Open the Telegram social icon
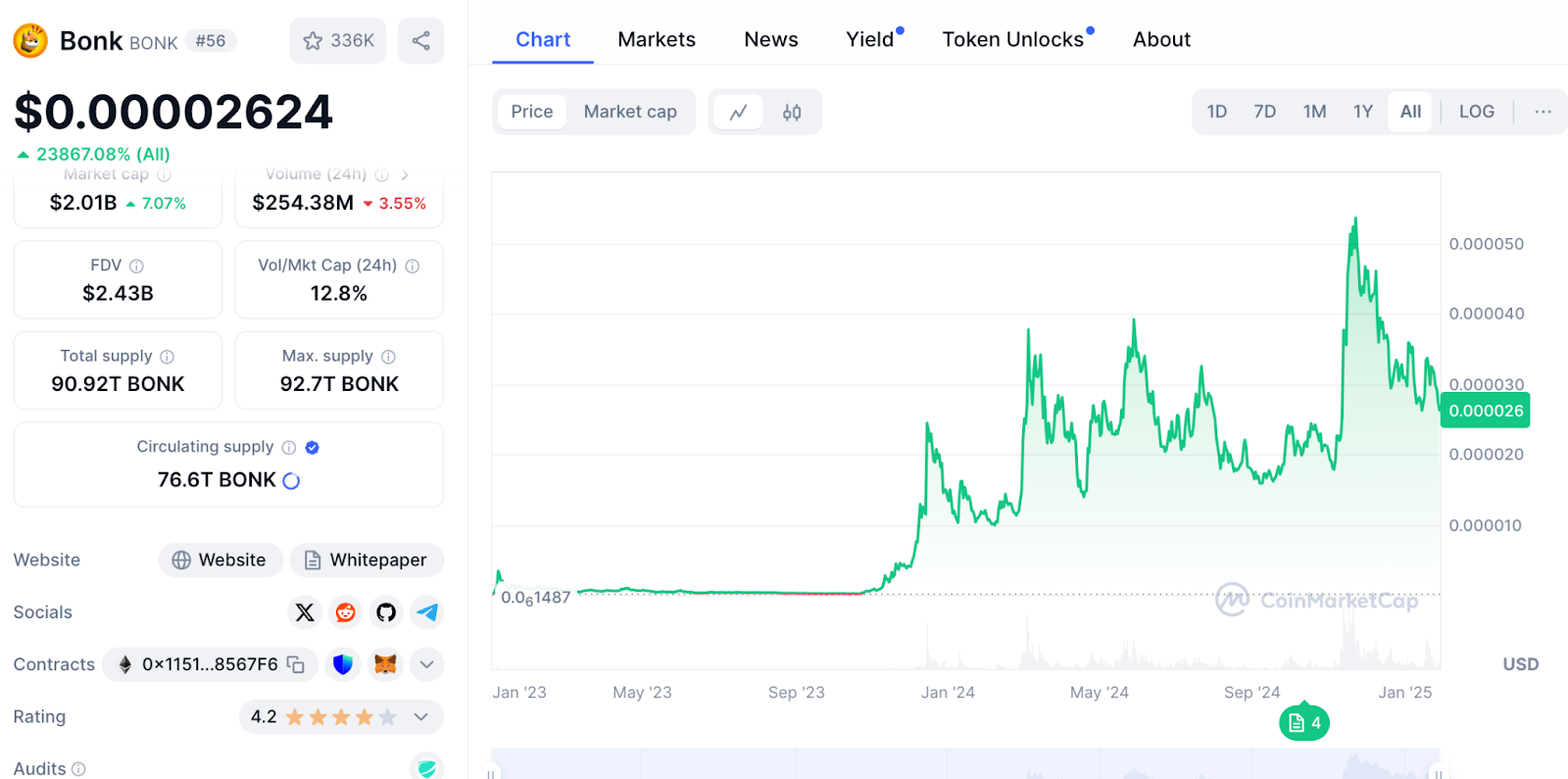The height and width of the screenshot is (779, 1568). click(427, 612)
